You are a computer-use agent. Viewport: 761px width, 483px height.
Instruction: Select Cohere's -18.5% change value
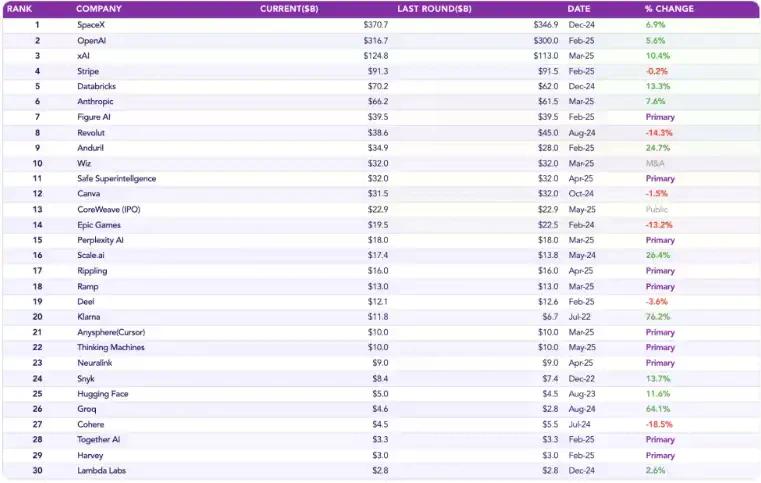click(659, 424)
